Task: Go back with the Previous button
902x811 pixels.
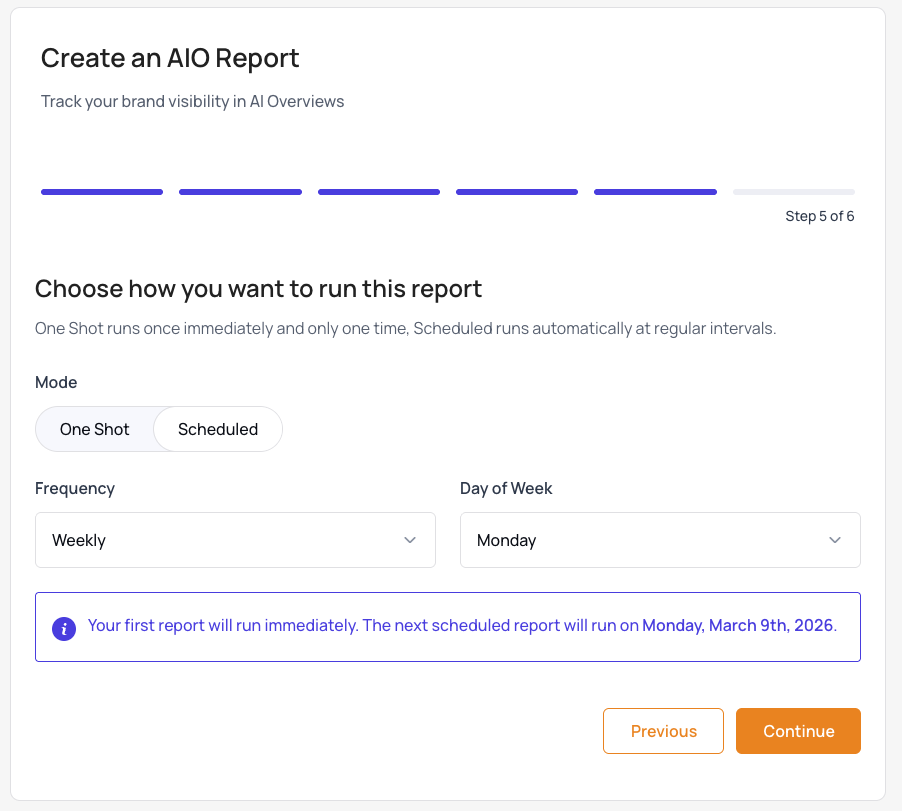Action: pyautogui.click(x=663, y=731)
